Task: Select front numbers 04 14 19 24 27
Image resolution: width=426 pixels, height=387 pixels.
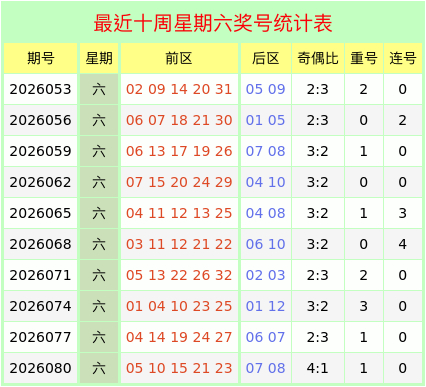Action: click(x=179, y=337)
